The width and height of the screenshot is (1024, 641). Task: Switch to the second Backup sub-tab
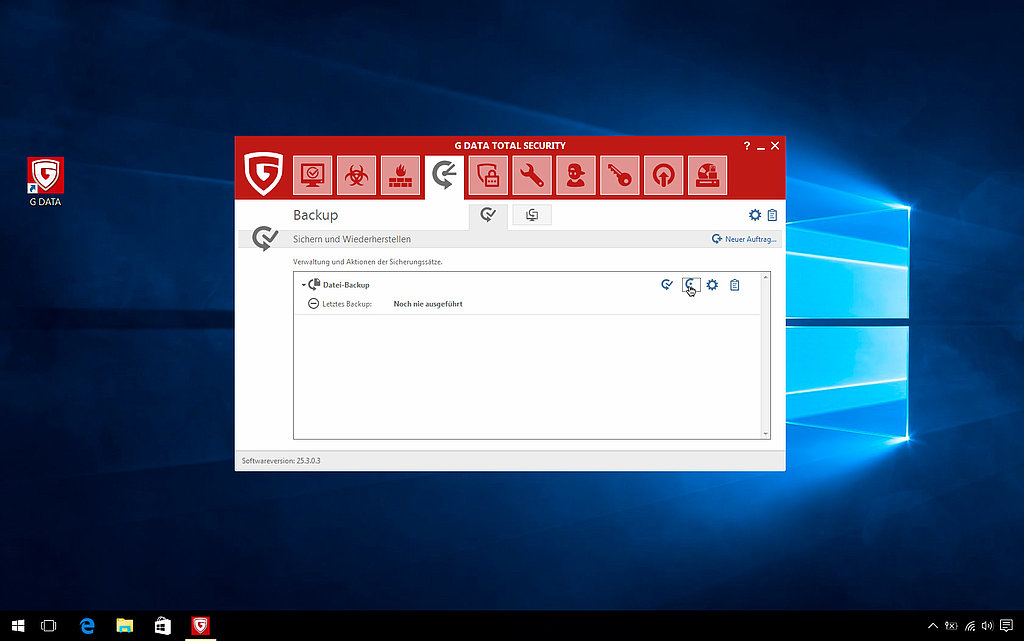click(532, 215)
